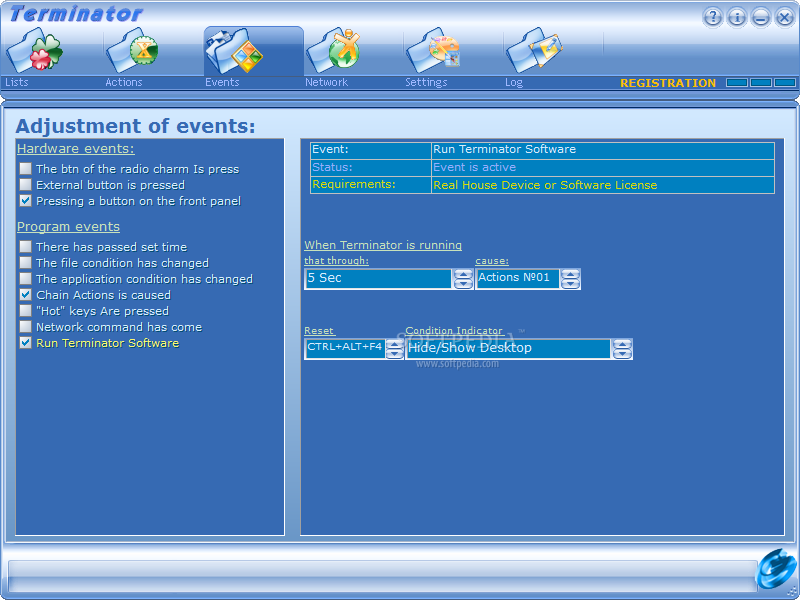The height and width of the screenshot is (600, 800).
Task: Click the 'Run Terminator Software' event value
Action: click(x=504, y=149)
